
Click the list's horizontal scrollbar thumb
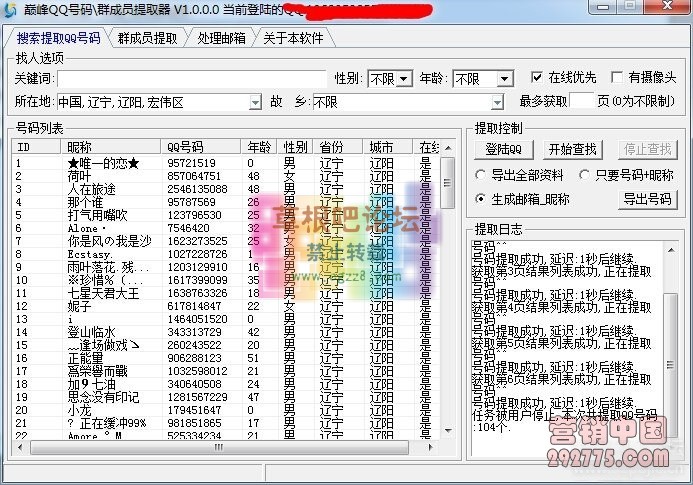(219, 447)
